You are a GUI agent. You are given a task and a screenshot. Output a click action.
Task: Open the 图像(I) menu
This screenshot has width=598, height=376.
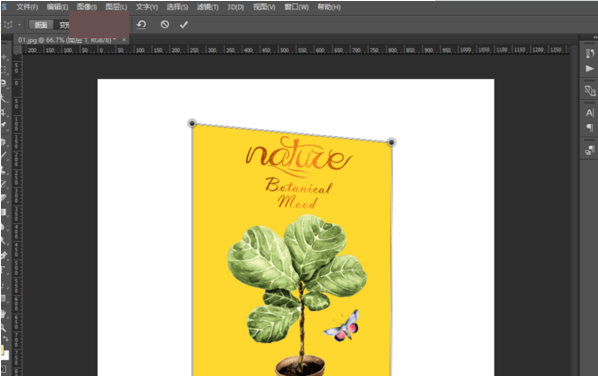[87, 7]
